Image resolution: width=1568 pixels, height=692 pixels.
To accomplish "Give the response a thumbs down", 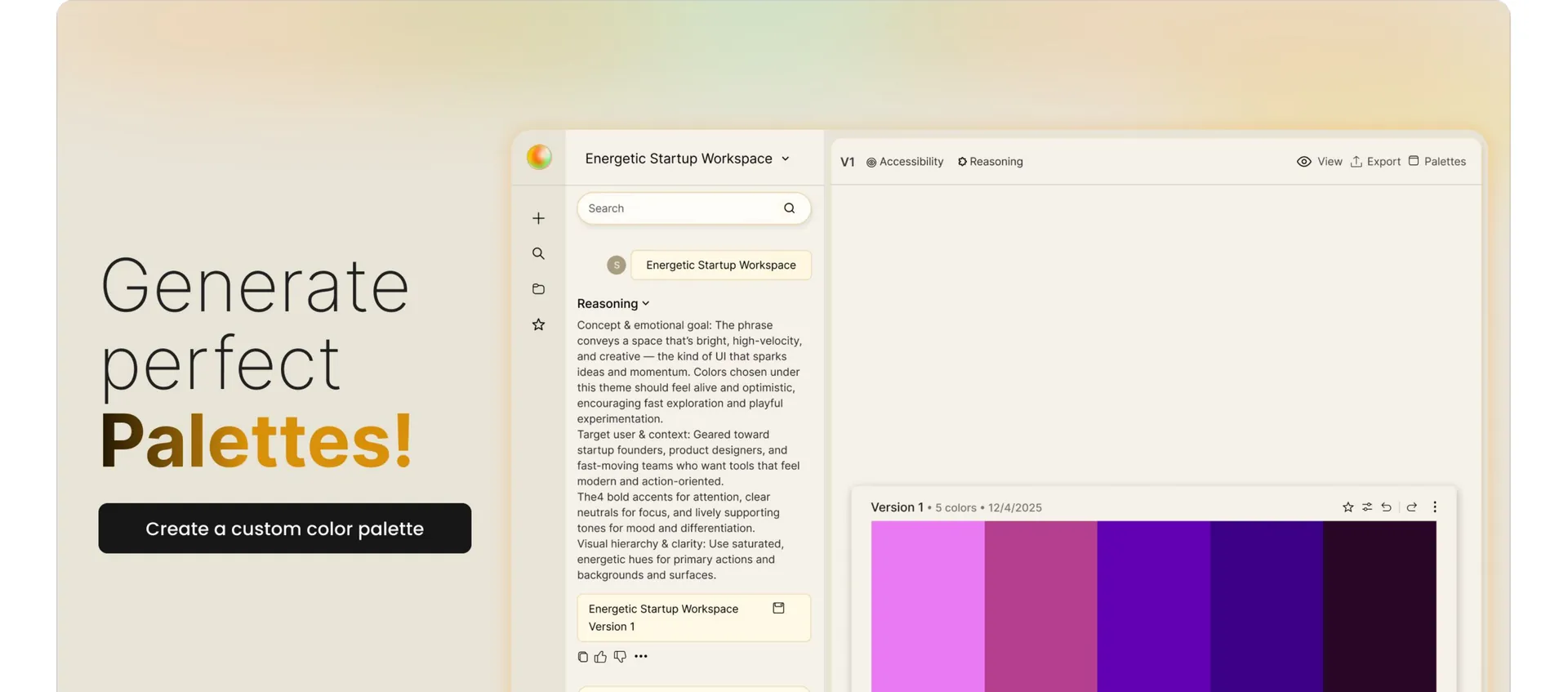I will tap(620, 657).
